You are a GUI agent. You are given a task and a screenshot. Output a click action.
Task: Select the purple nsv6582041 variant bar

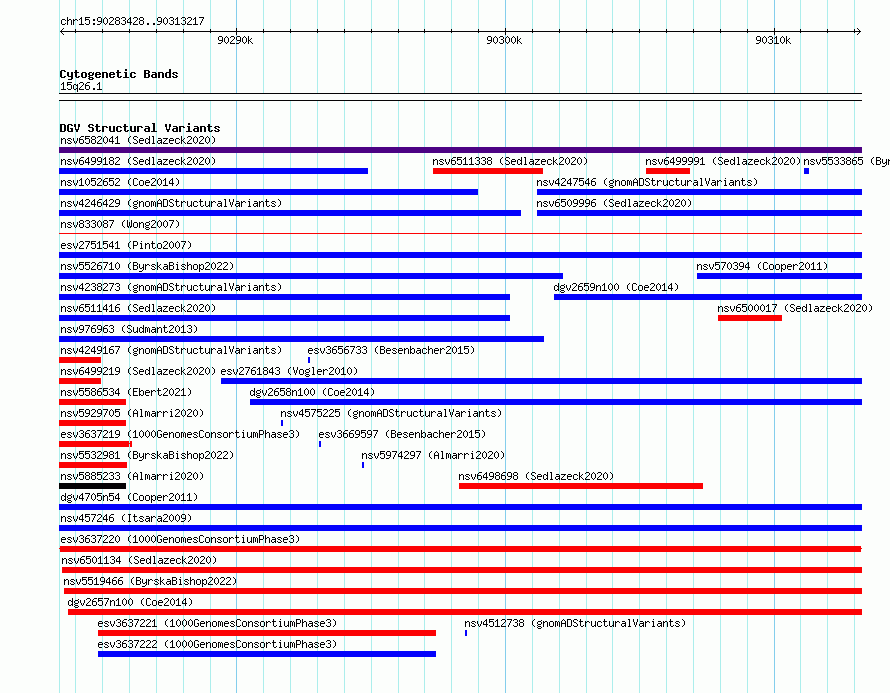point(460,150)
